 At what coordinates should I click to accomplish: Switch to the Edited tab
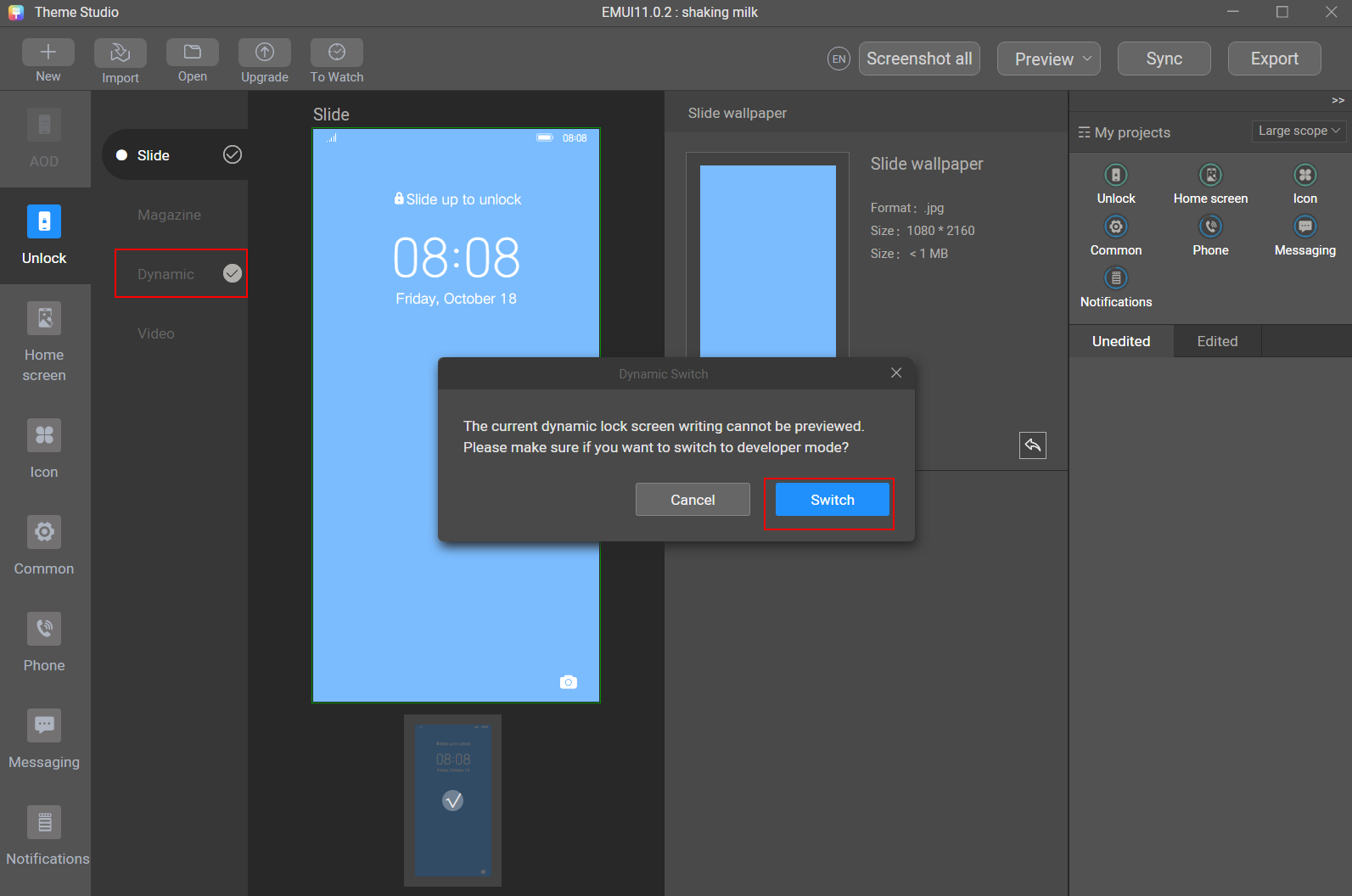pos(1217,341)
